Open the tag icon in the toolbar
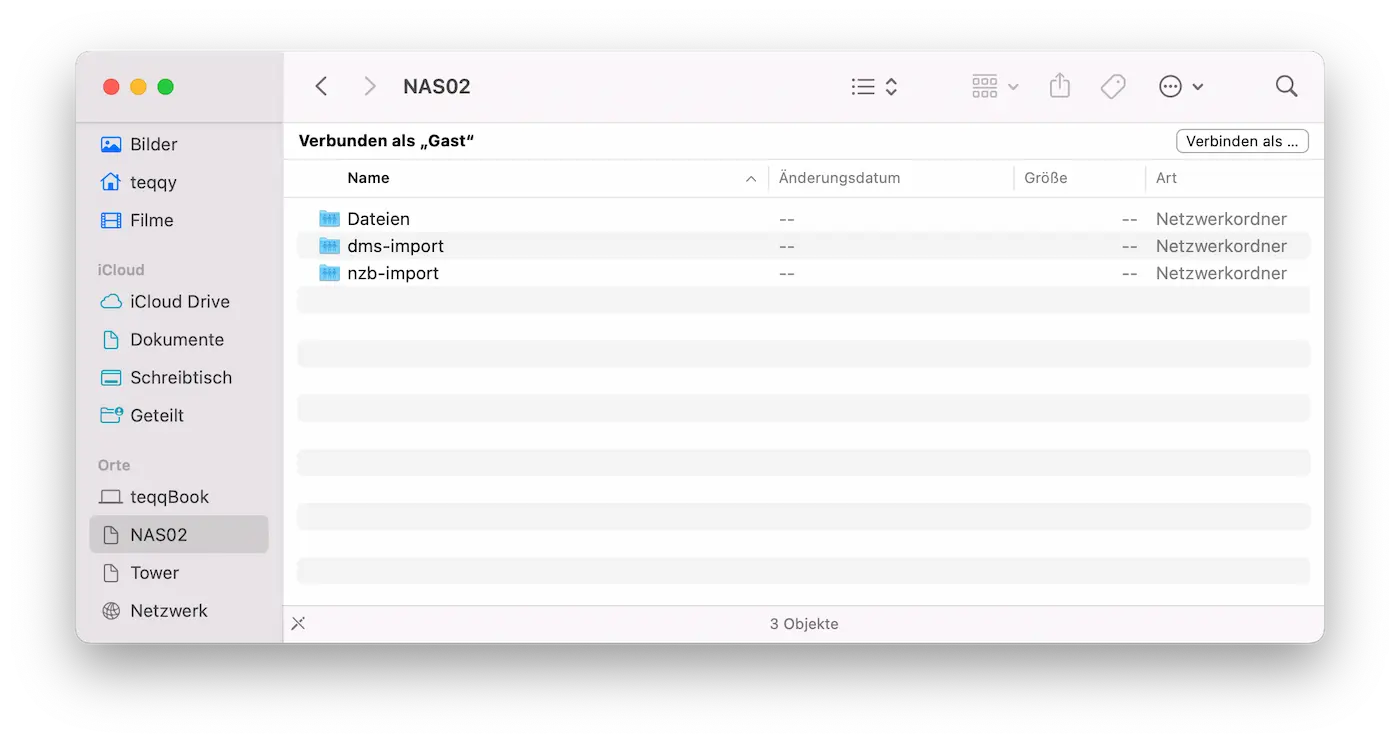 pos(1113,86)
